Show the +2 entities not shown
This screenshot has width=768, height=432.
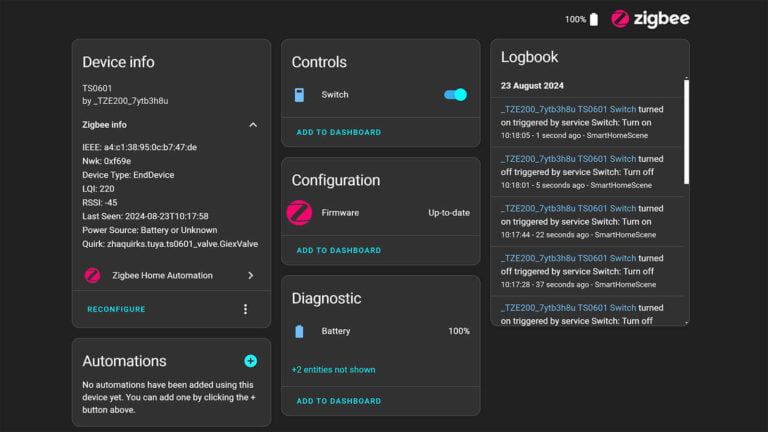pos(333,370)
